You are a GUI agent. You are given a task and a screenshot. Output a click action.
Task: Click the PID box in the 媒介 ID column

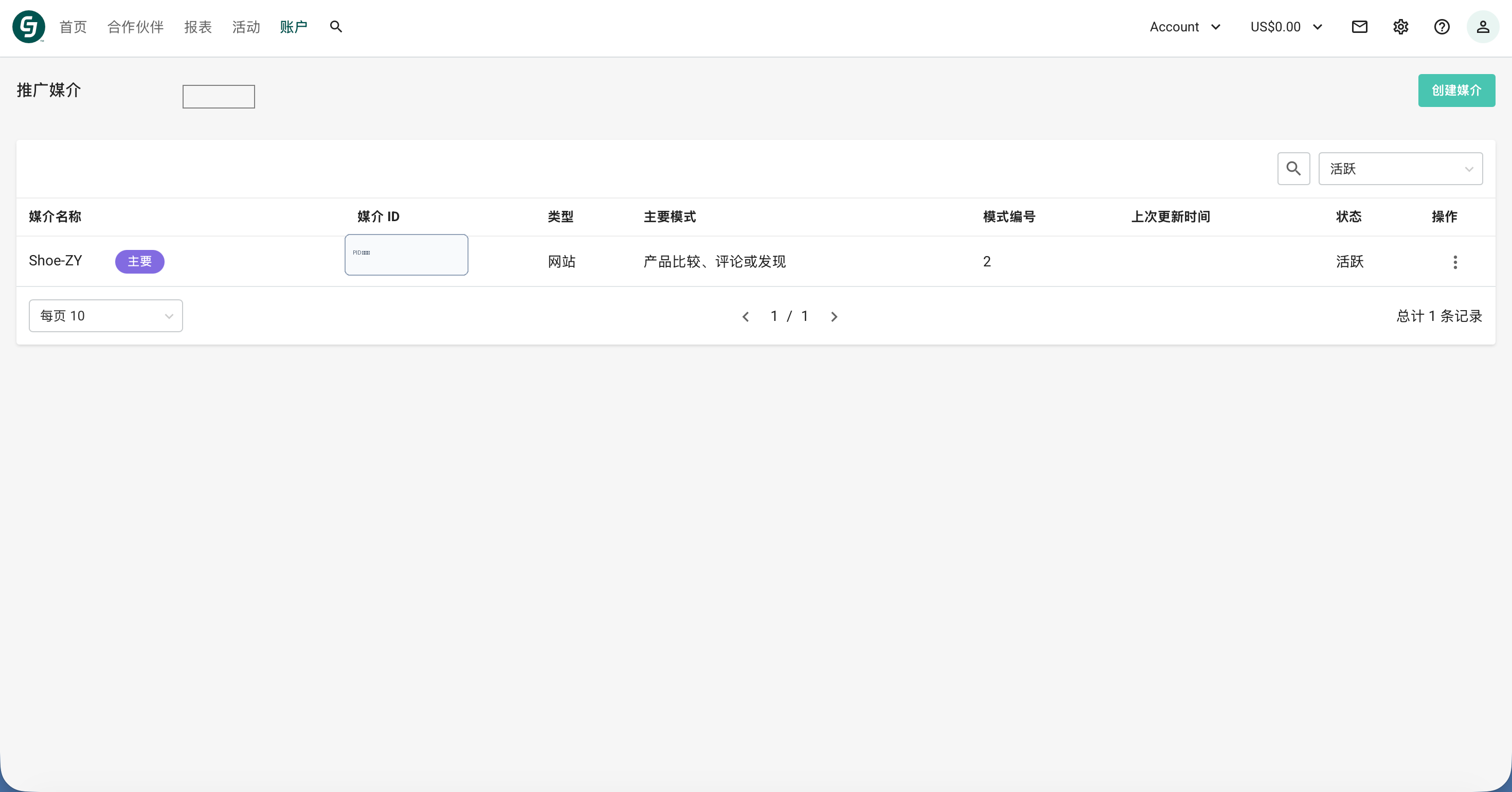pos(406,255)
